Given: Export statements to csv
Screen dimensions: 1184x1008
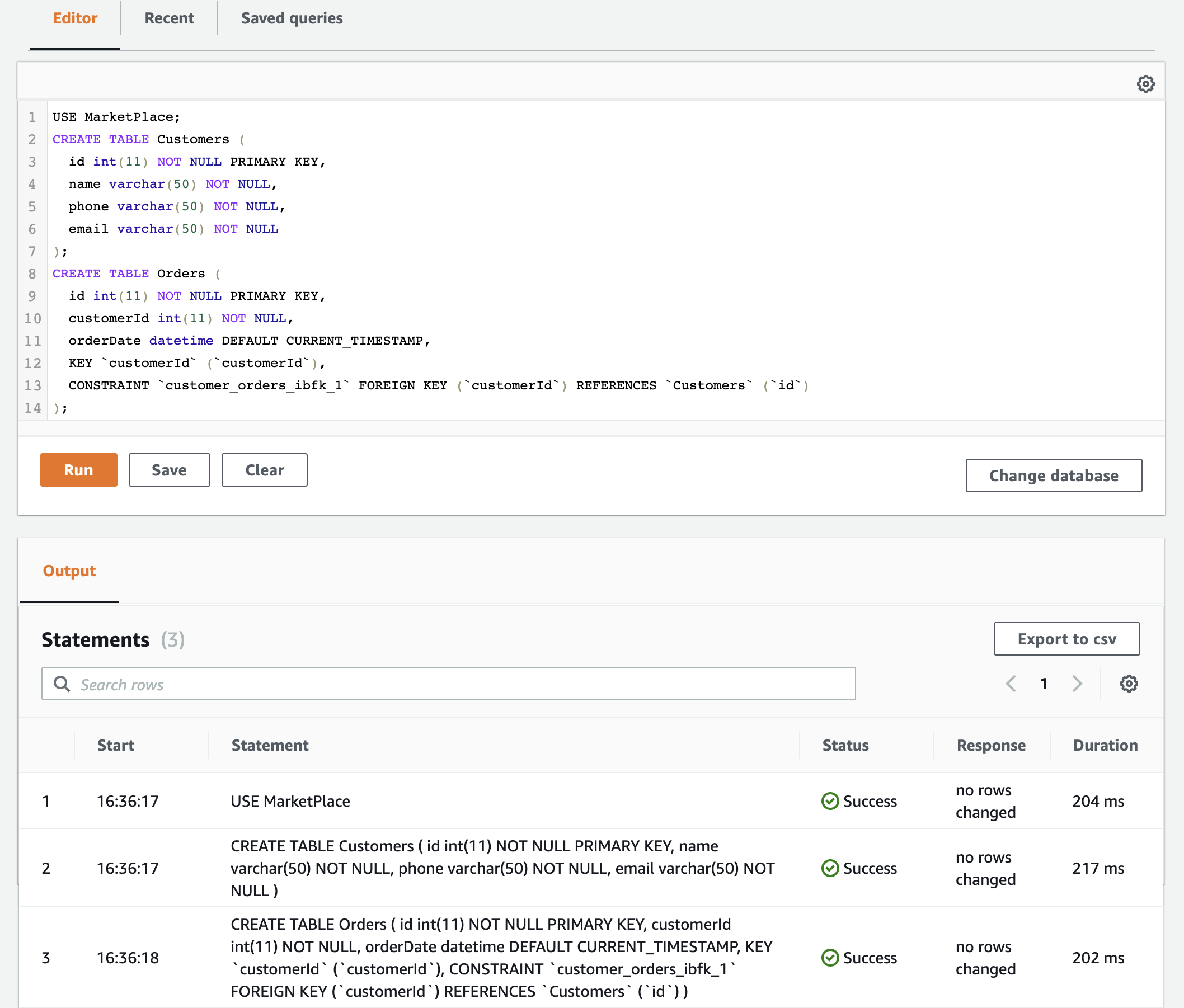Looking at the screenshot, I should pos(1067,639).
